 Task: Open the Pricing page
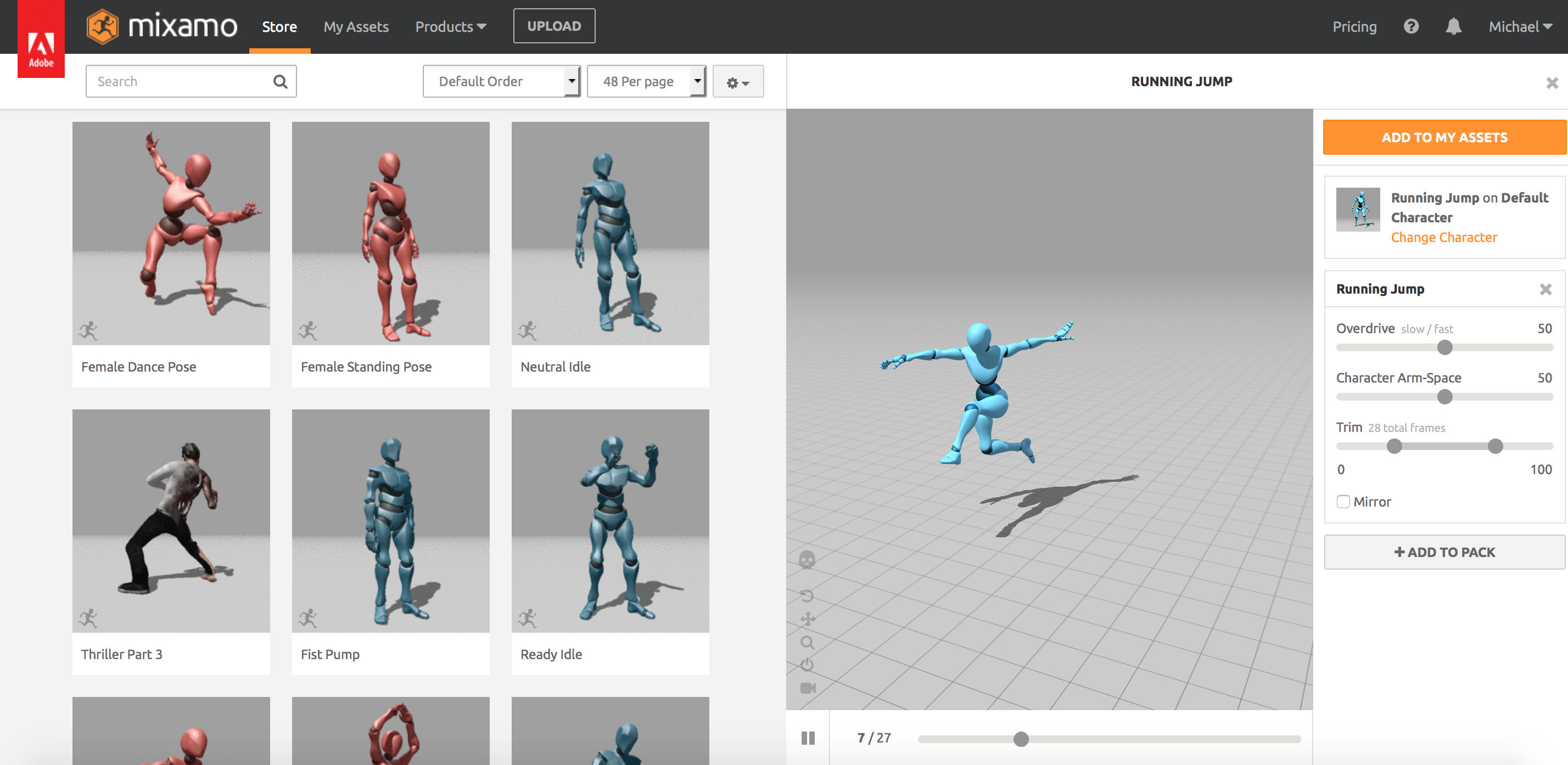[x=1354, y=27]
